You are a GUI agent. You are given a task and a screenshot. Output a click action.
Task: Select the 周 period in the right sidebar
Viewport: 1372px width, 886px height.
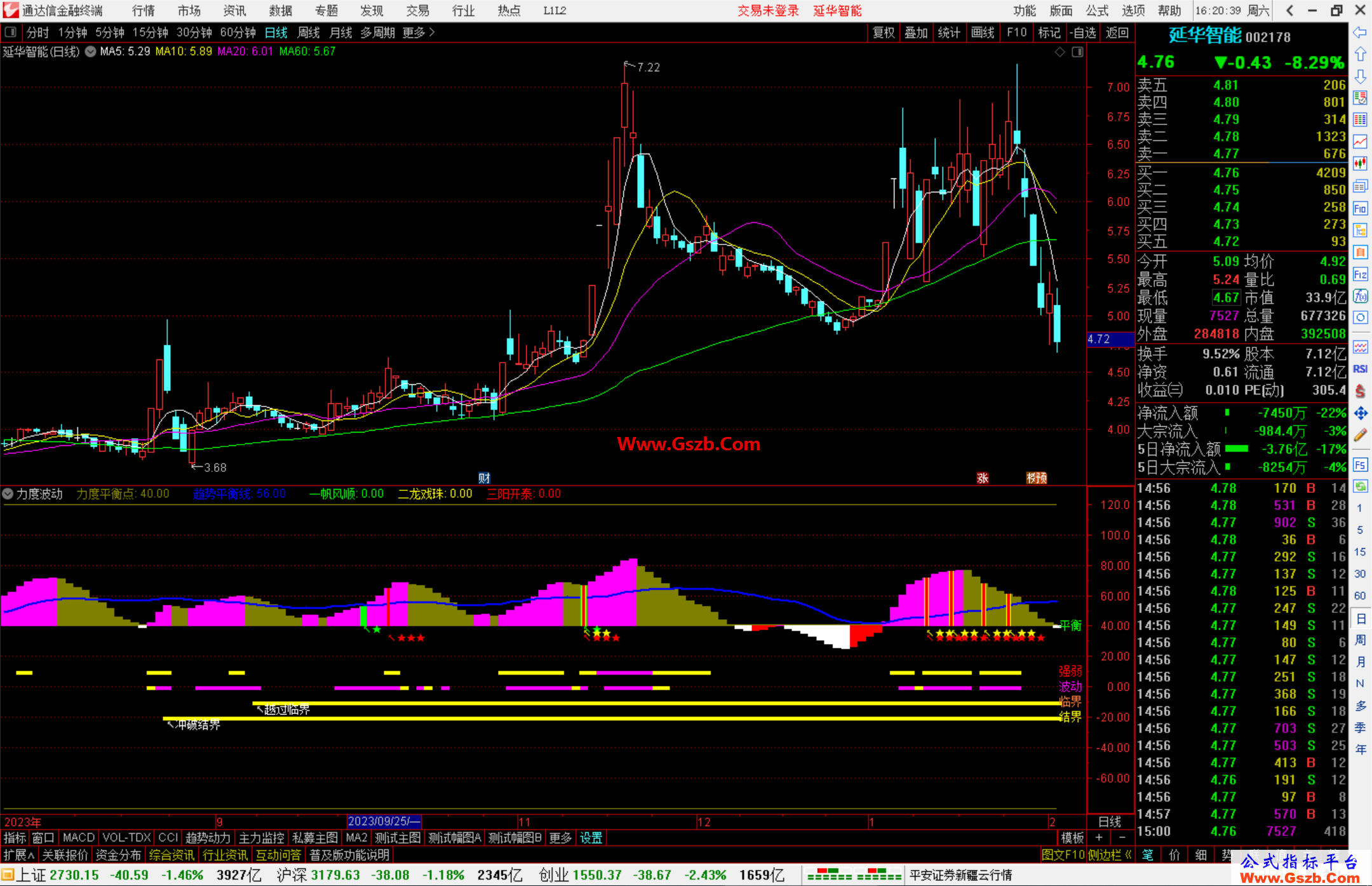click(x=1360, y=640)
